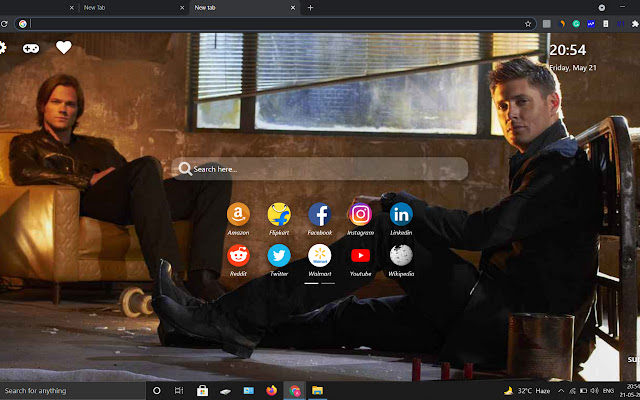Click the Google icon in the address bar
This screenshot has height=400, width=640.
pos(23,24)
